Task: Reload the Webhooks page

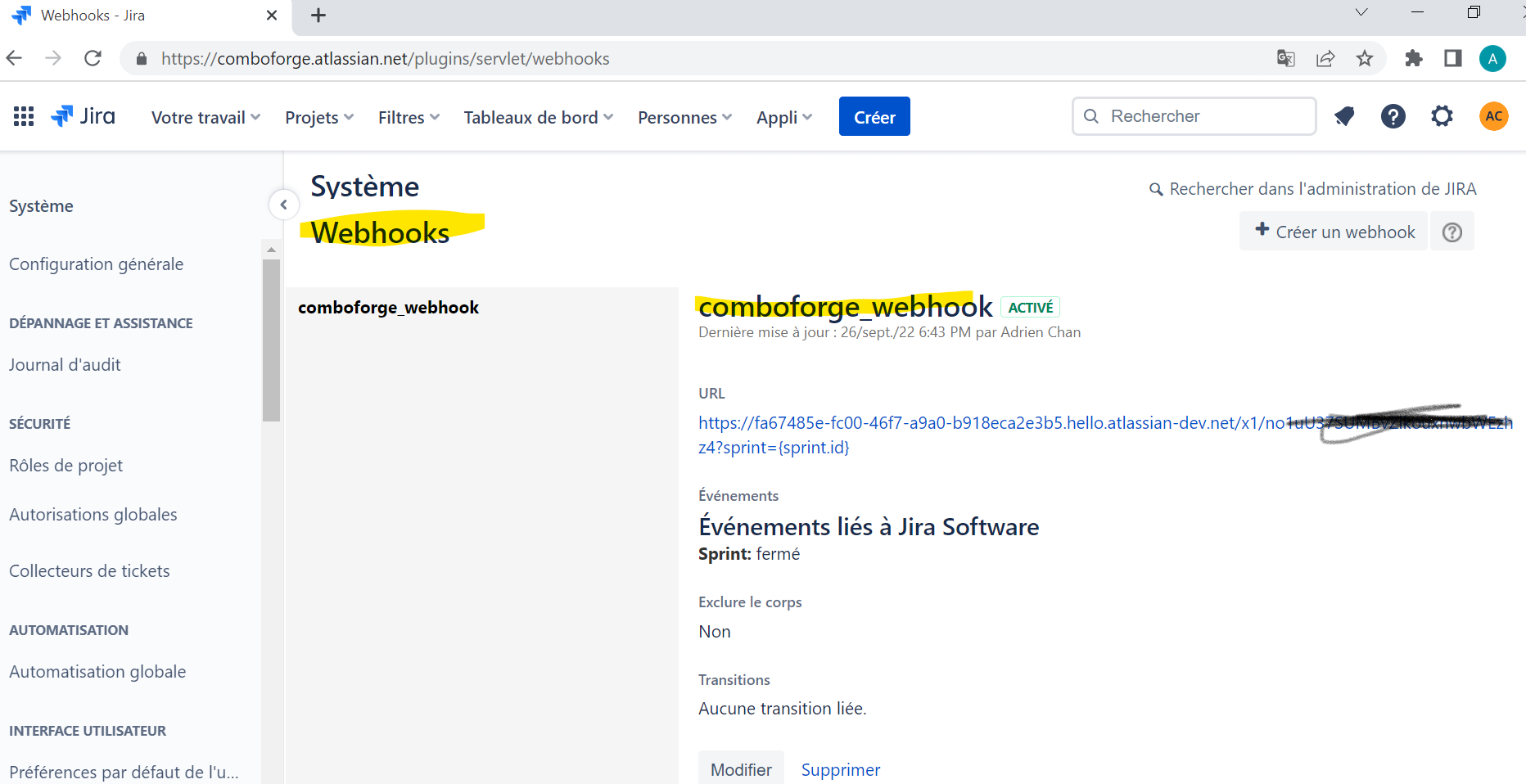Action: click(93, 58)
